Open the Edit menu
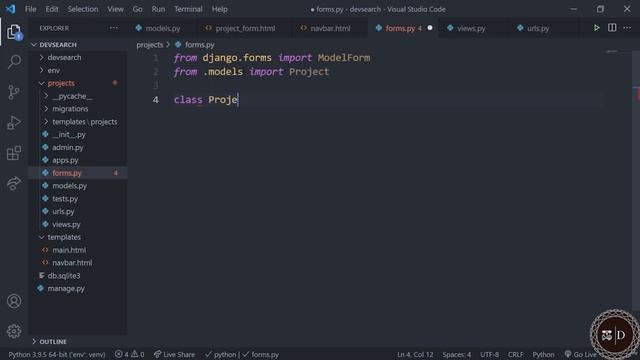The width and height of the screenshot is (640, 360). (x=52, y=9)
